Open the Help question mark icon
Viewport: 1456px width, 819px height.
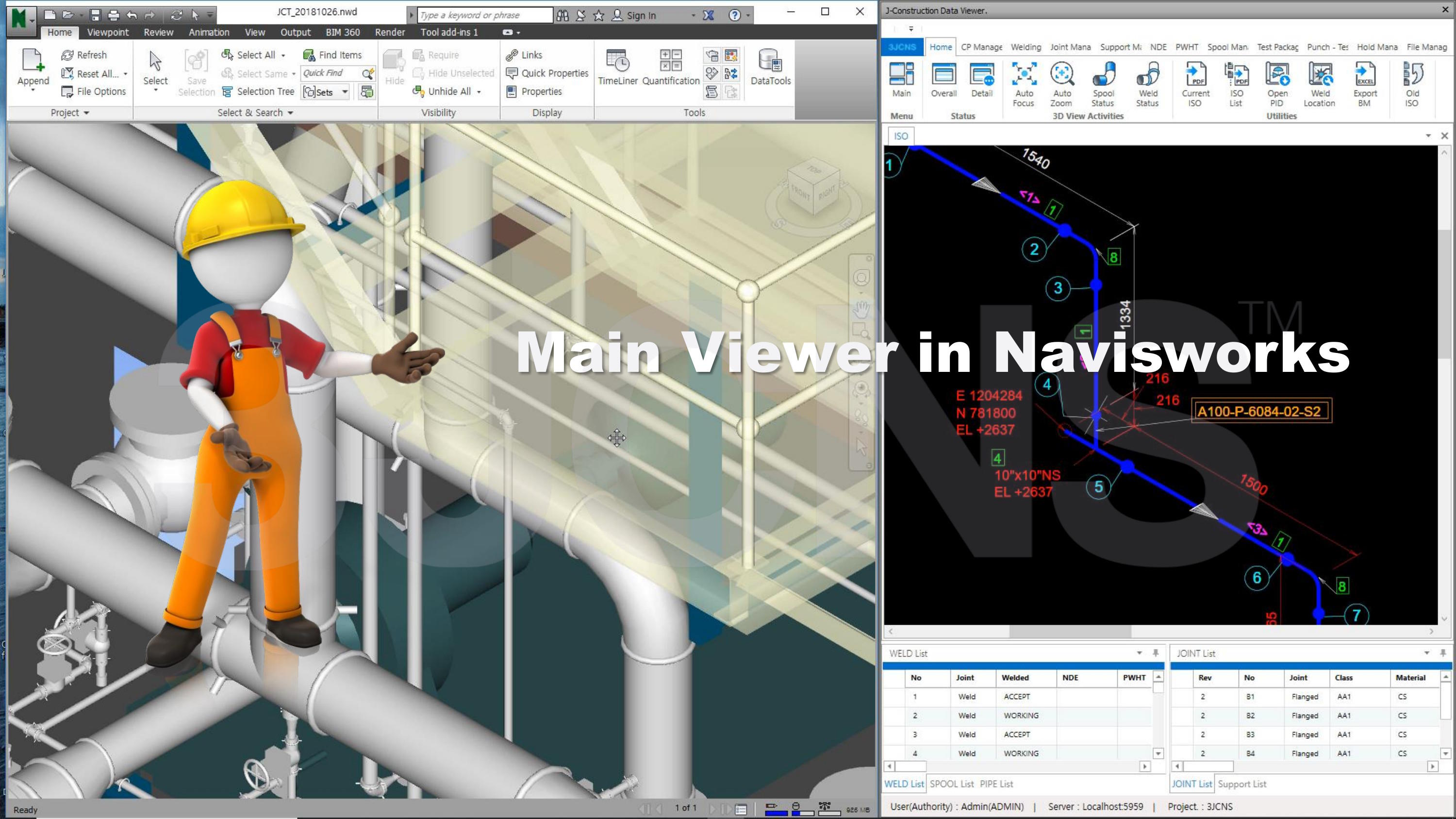point(734,15)
